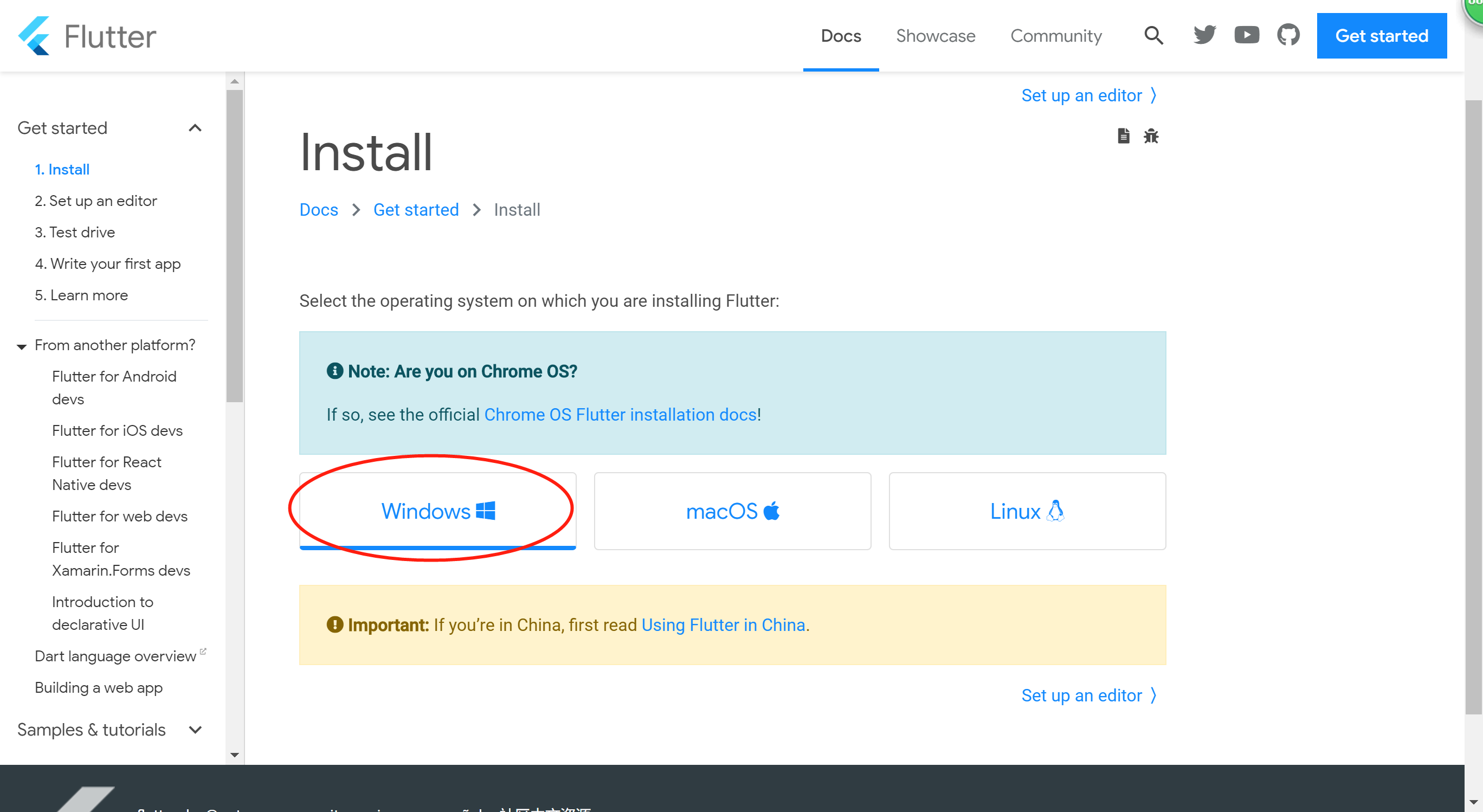Open Flutter's YouTube channel icon

click(1246, 36)
